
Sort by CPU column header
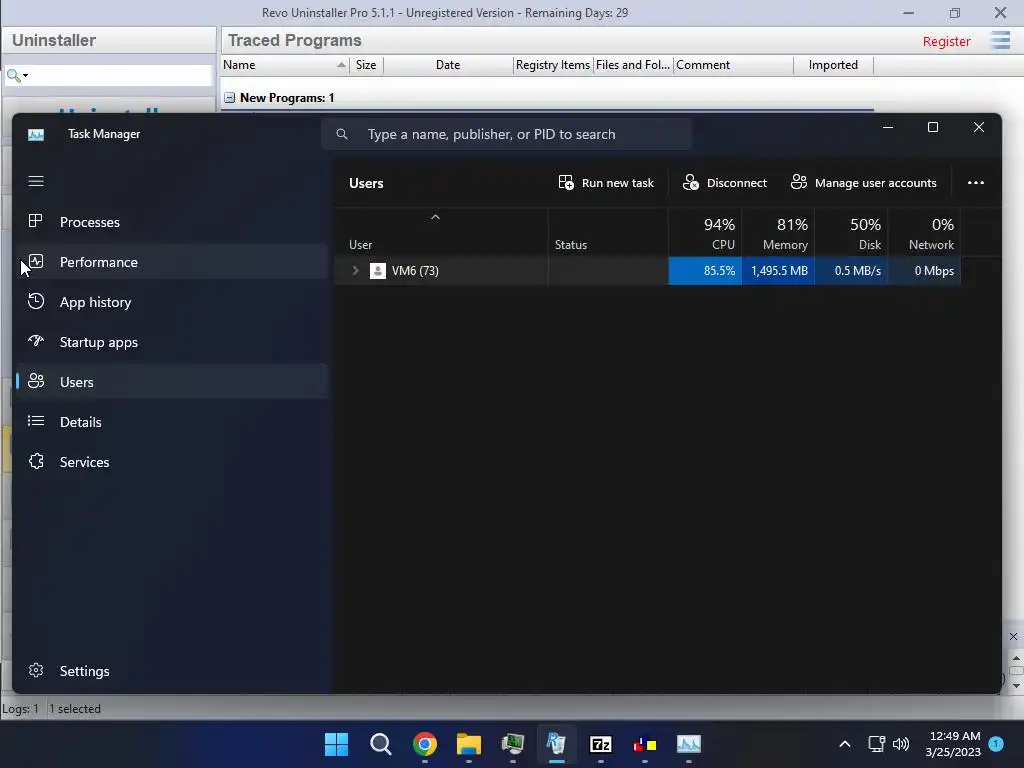(x=705, y=233)
